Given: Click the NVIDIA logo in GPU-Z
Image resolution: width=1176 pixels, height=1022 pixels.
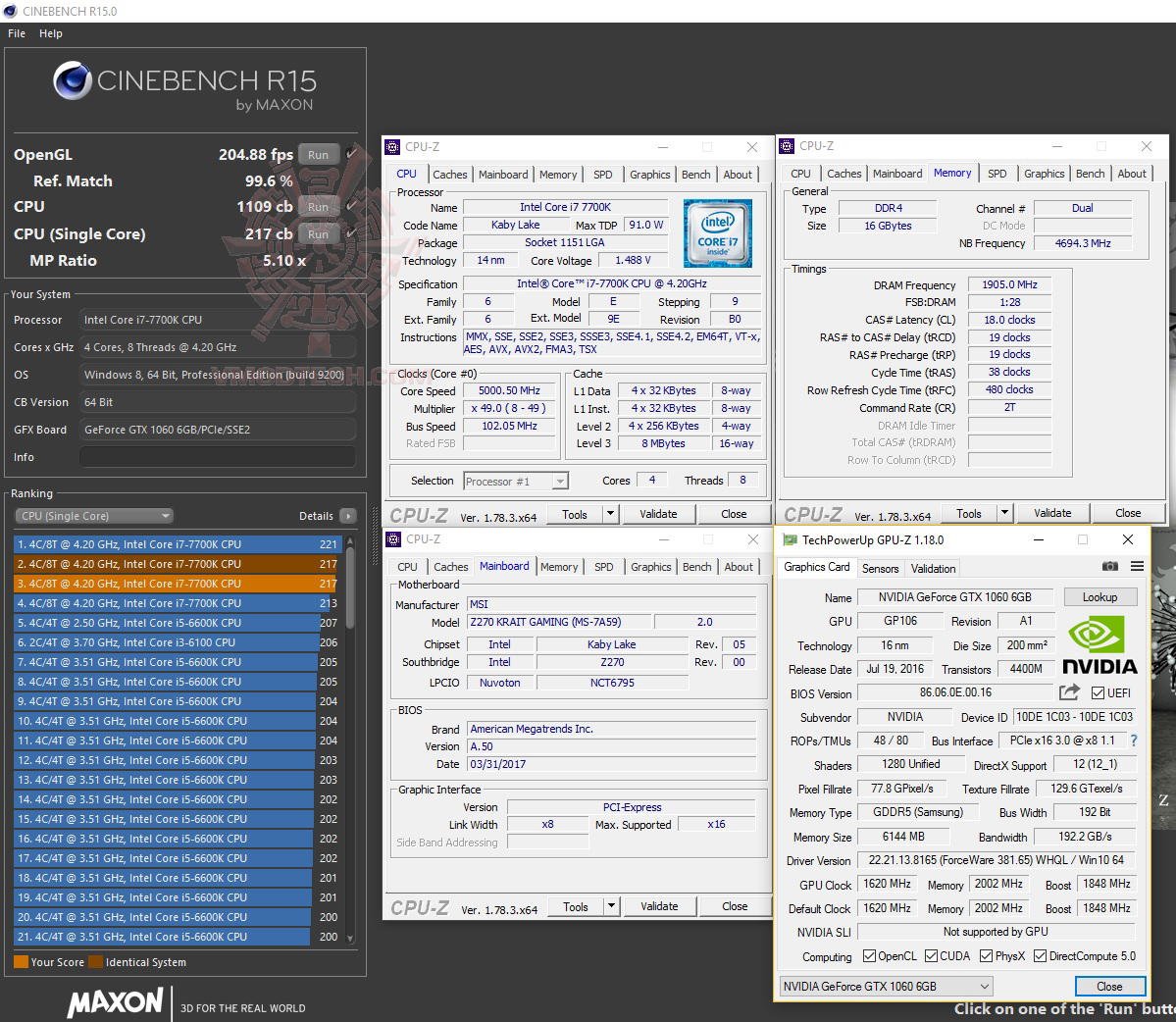Looking at the screenshot, I should pyautogui.click(x=1099, y=642).
